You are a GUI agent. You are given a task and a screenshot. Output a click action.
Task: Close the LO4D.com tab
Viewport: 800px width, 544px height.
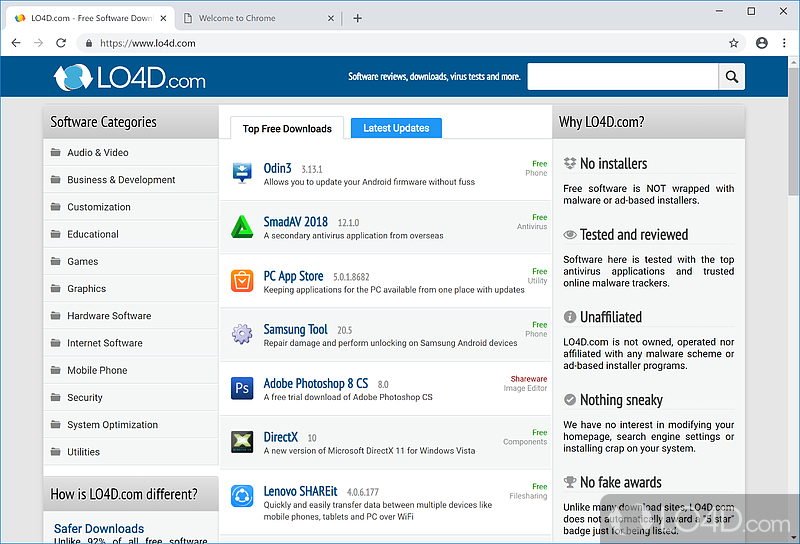click(x=163, y=18)
